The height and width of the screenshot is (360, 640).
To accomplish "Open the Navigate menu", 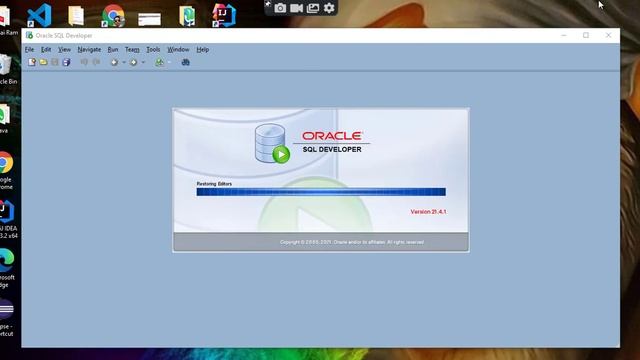I will 89,49.
